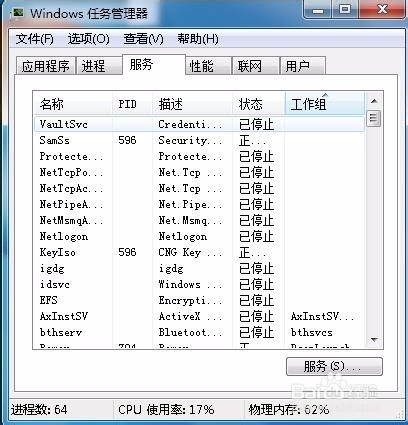The height and width of the screenshot is (425, 408).
Task: Select the NetMsmqA... service row
Action: 199,220
